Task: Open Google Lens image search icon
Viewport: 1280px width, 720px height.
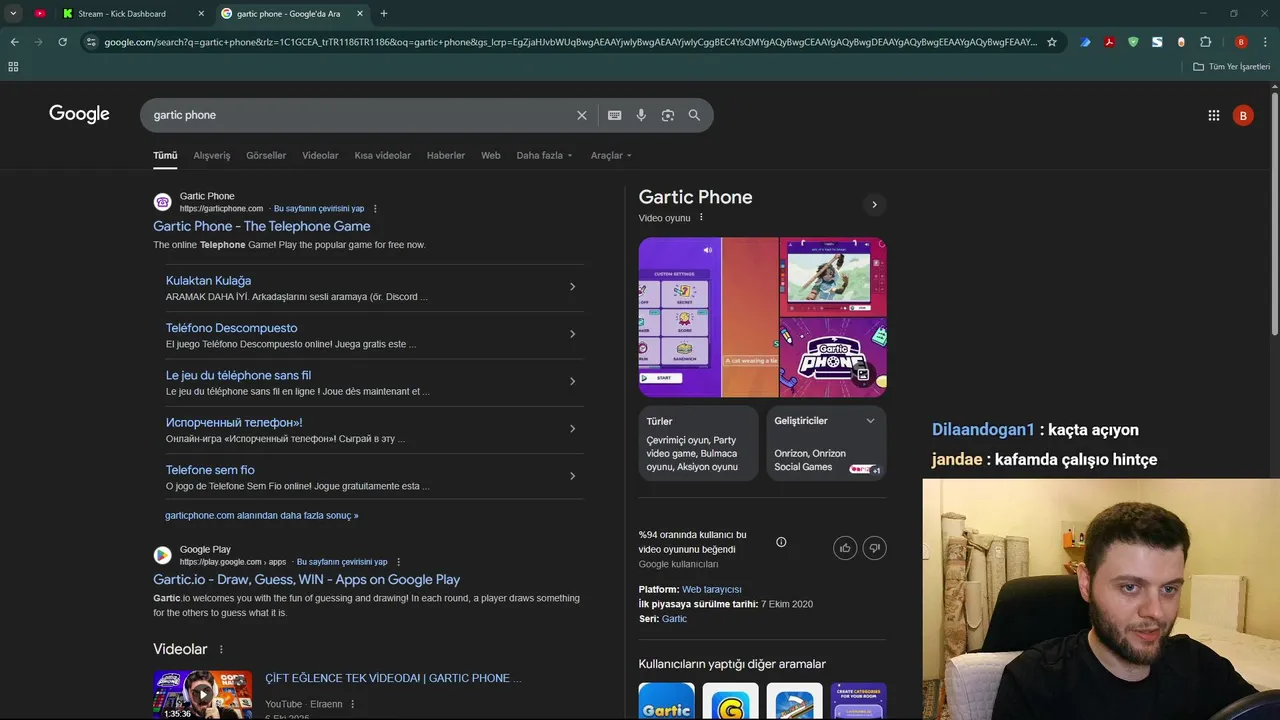Action: tap(668, 115)
